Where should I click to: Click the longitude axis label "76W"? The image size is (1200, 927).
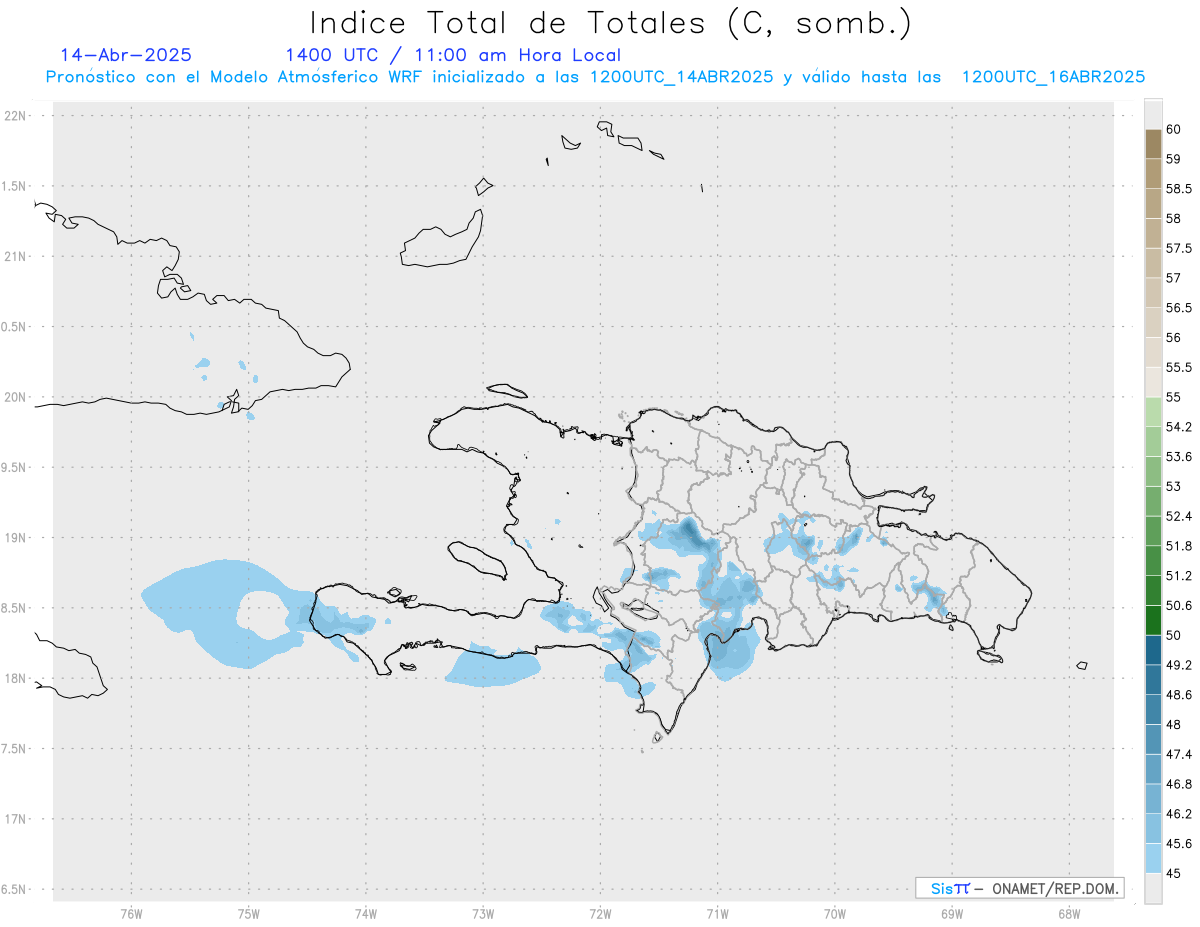coord(131,913)
